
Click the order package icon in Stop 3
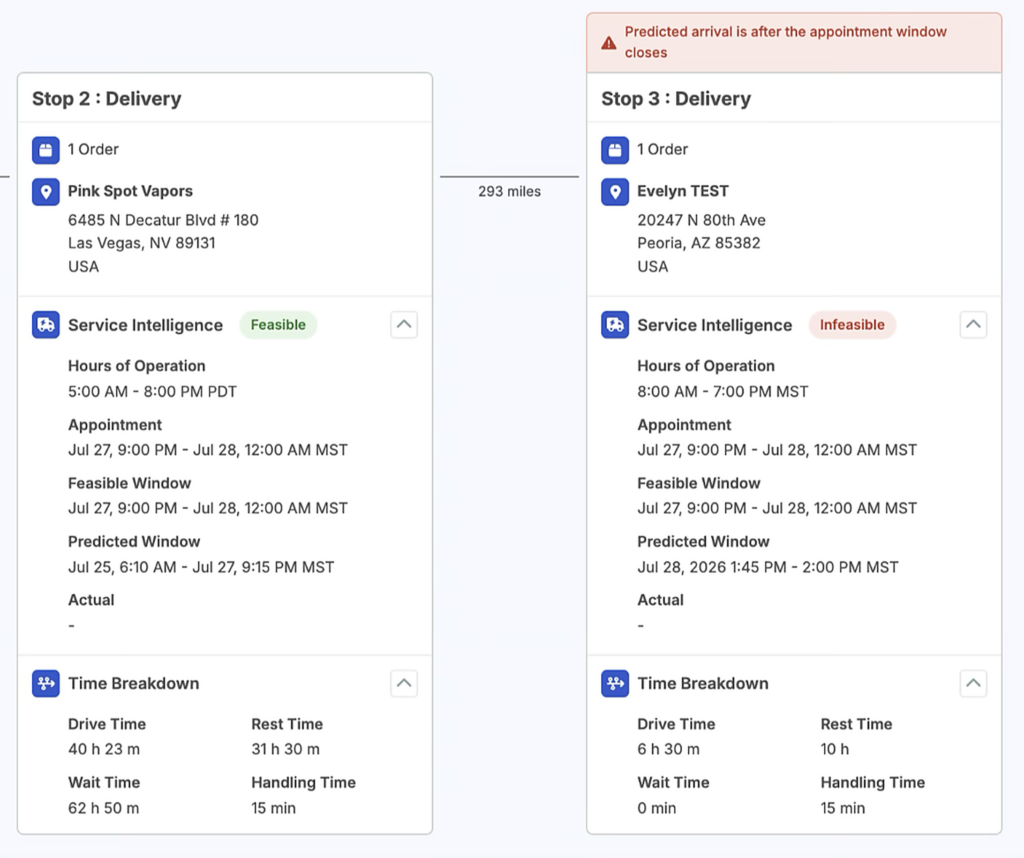pos(615,150)
